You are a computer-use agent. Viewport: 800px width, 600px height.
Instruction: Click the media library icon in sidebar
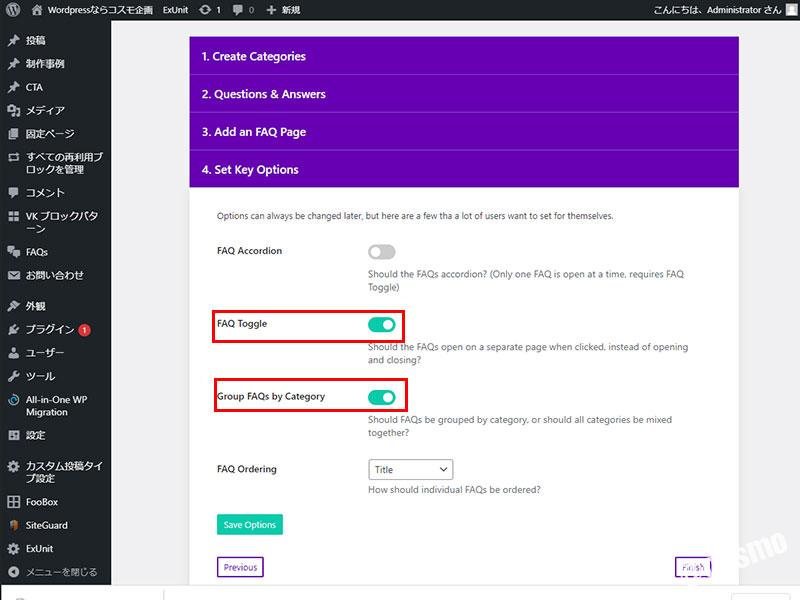tap(13, 110)
